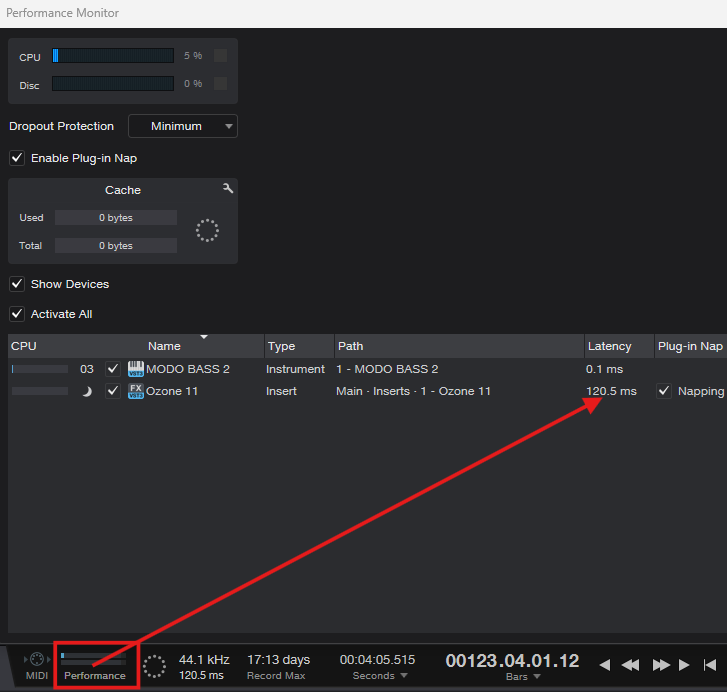Sort by Plug-in Nap column header
The image size is (727, 692).
690,346
